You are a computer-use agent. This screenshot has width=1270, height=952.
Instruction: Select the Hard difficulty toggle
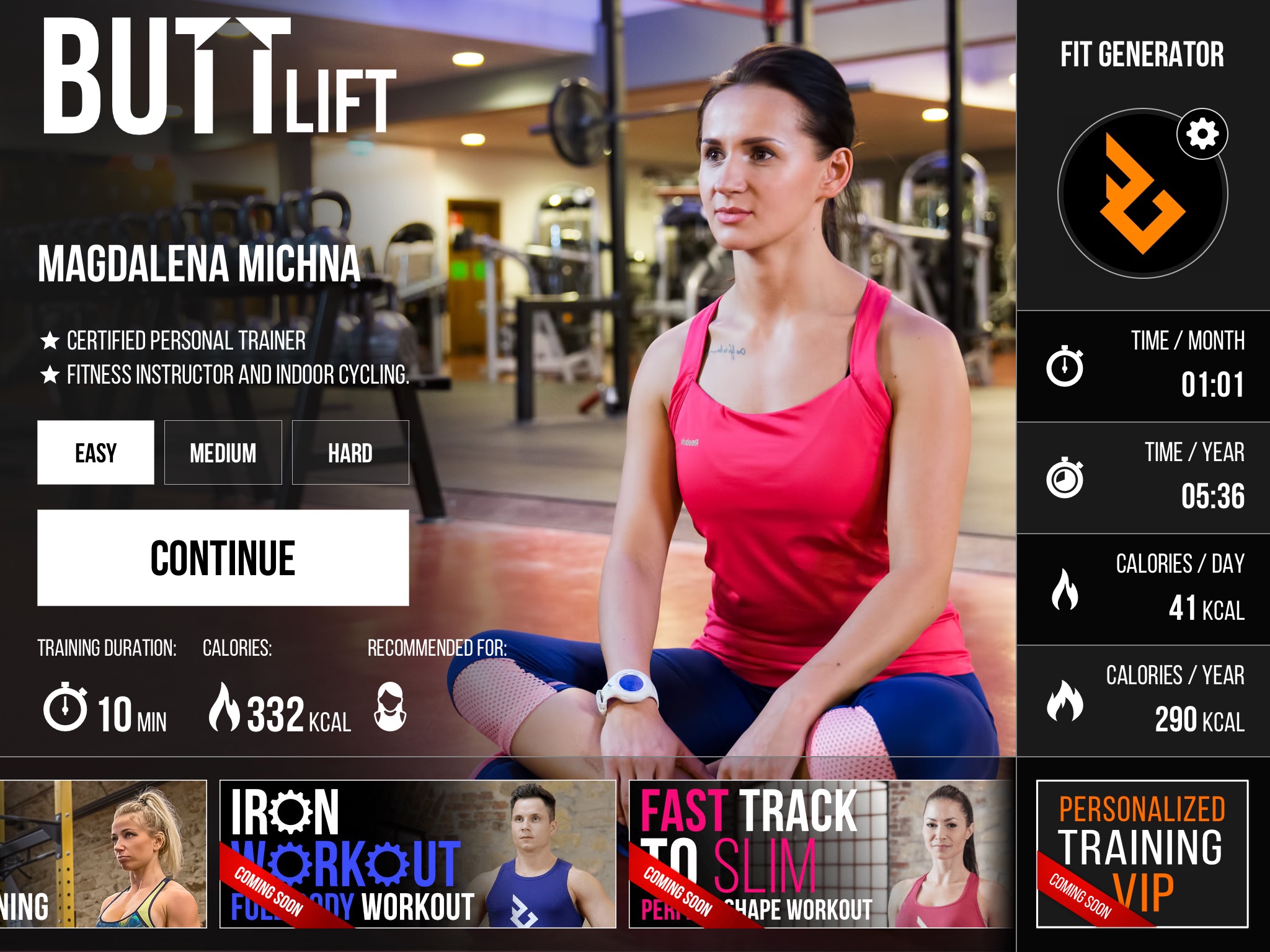tap(349, 452)
